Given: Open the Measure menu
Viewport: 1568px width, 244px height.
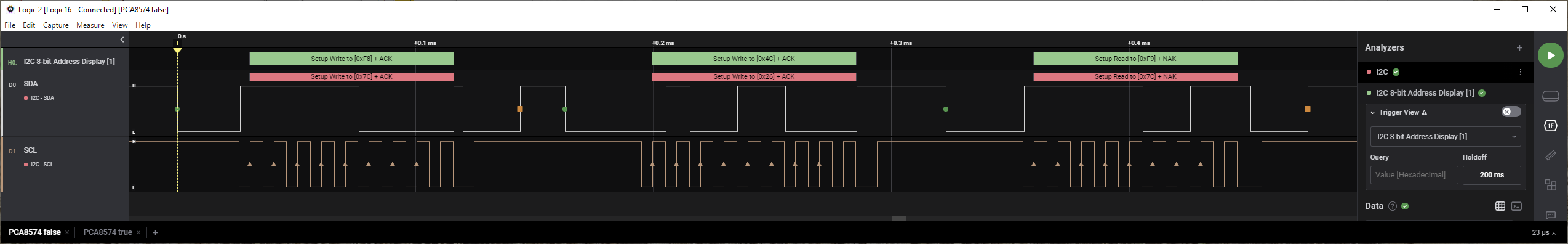Looking at the screenshot, I should click(x=90, y=25).
